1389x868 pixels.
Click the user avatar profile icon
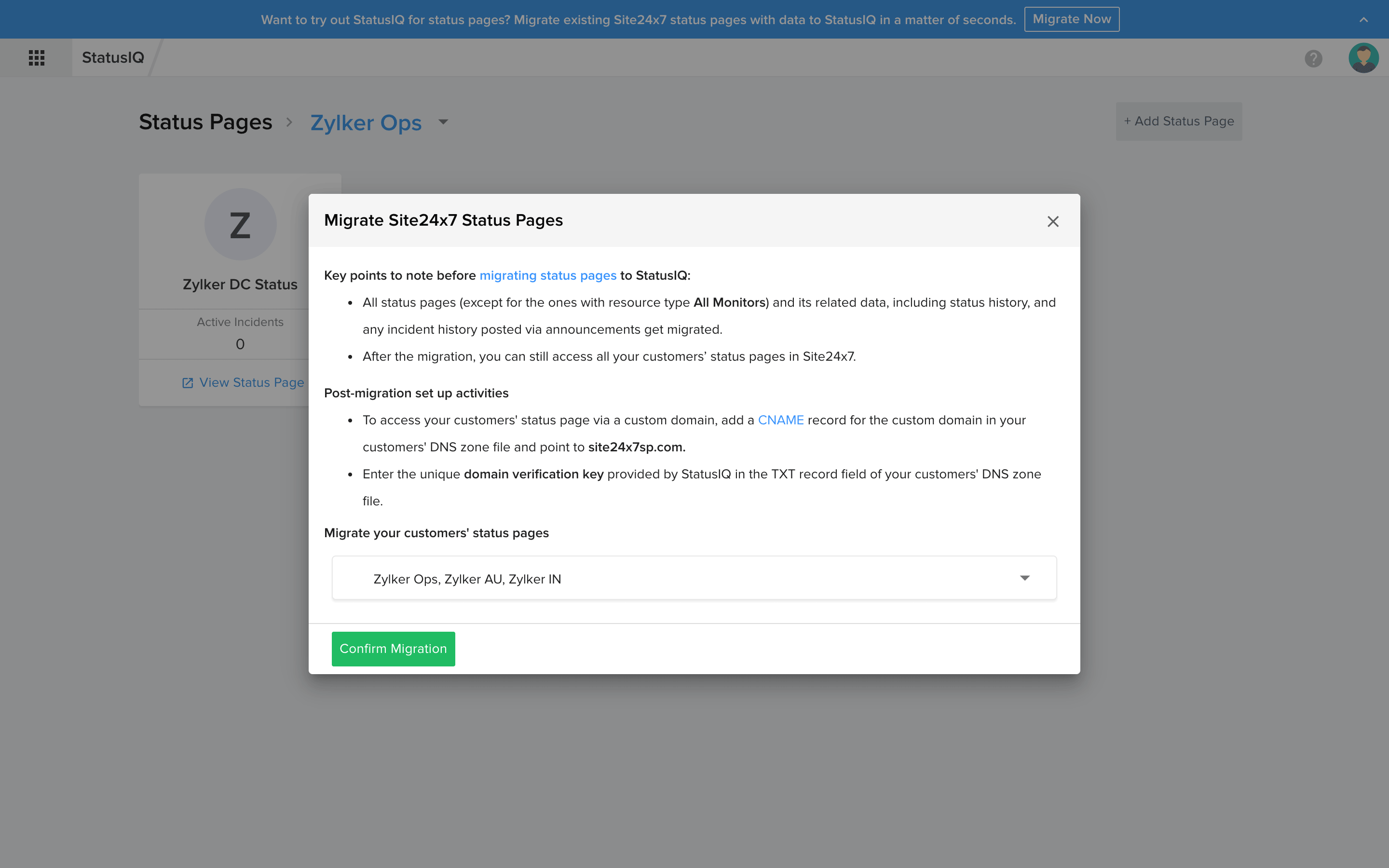point(1363,57)
